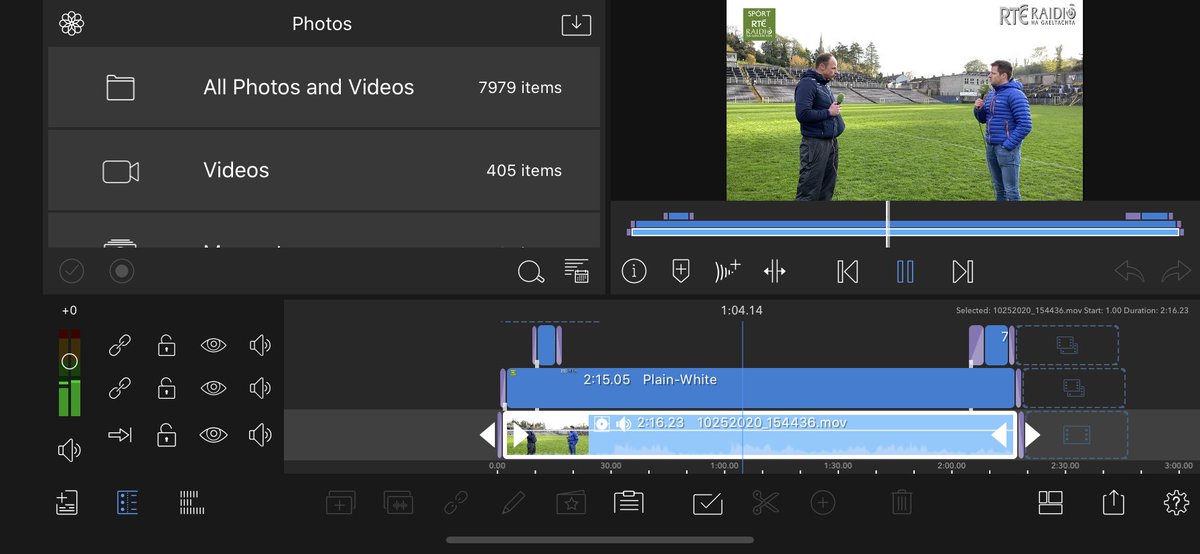The image size is (1200, 554).
Task: Jump to the end of the timeline
Action: (962, 271)
